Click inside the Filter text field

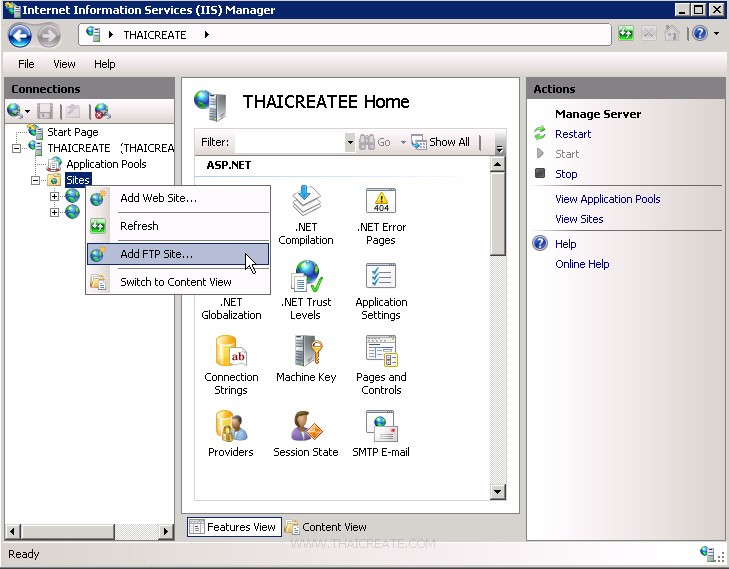[289, 143]
